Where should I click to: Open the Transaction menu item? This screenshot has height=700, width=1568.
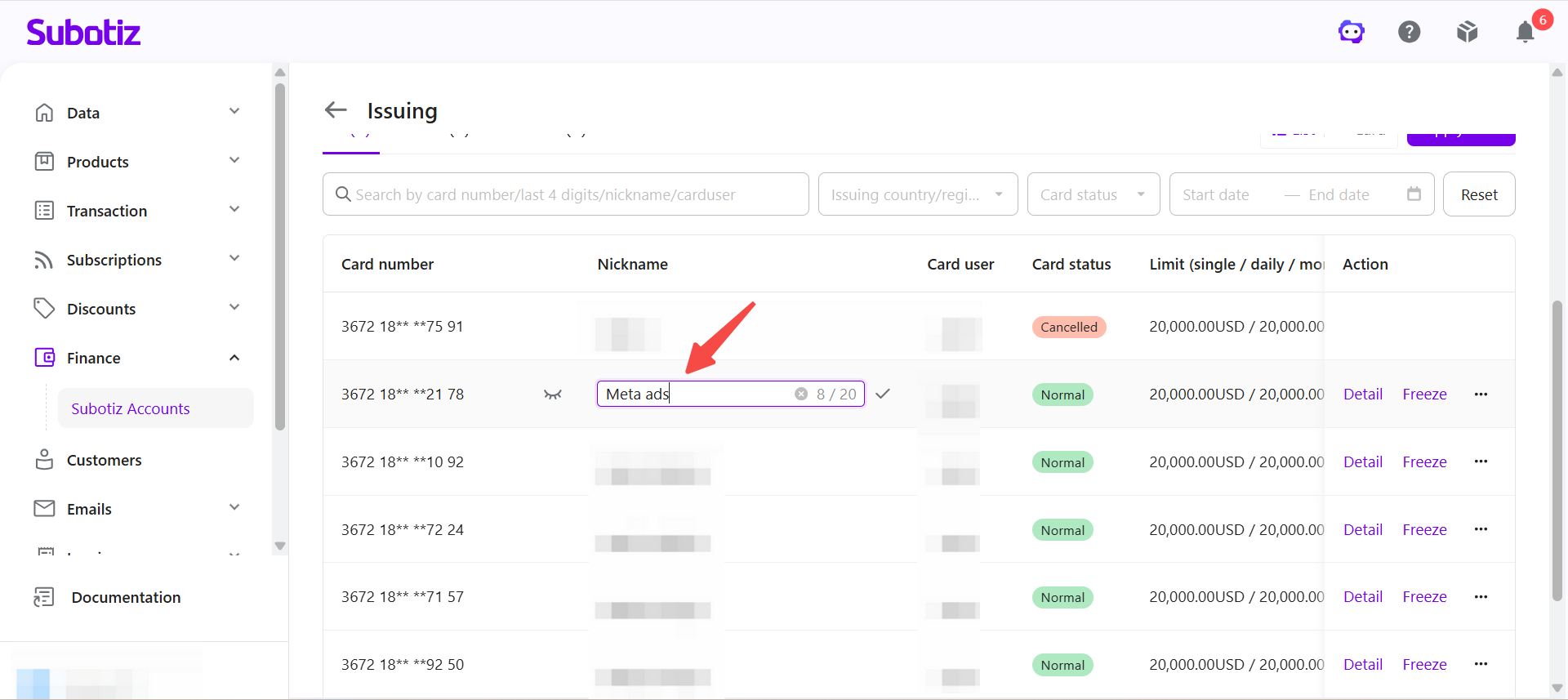(107, 212)
